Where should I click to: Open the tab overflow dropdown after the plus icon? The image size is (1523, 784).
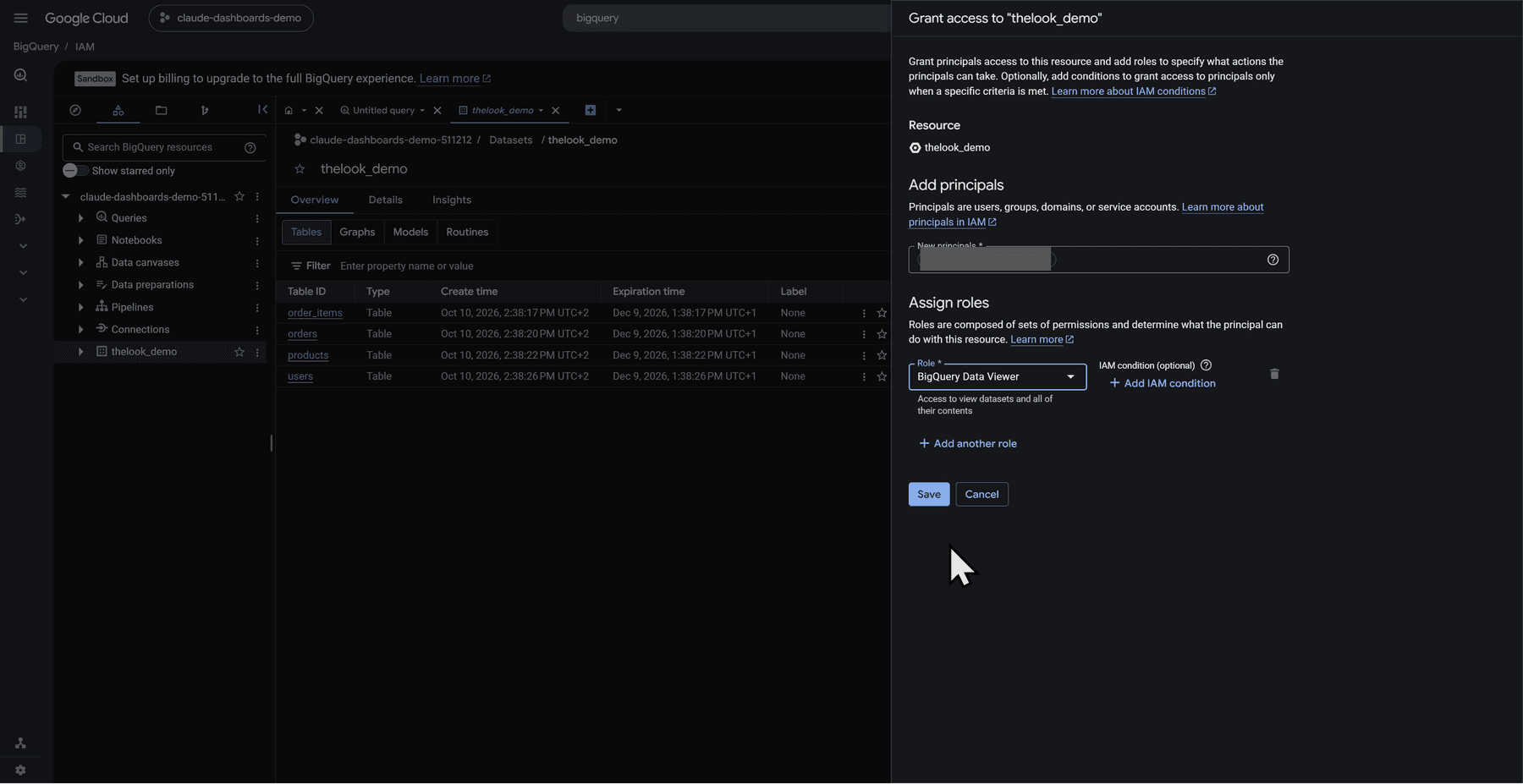pyautogui.click(x=619, y=110)
